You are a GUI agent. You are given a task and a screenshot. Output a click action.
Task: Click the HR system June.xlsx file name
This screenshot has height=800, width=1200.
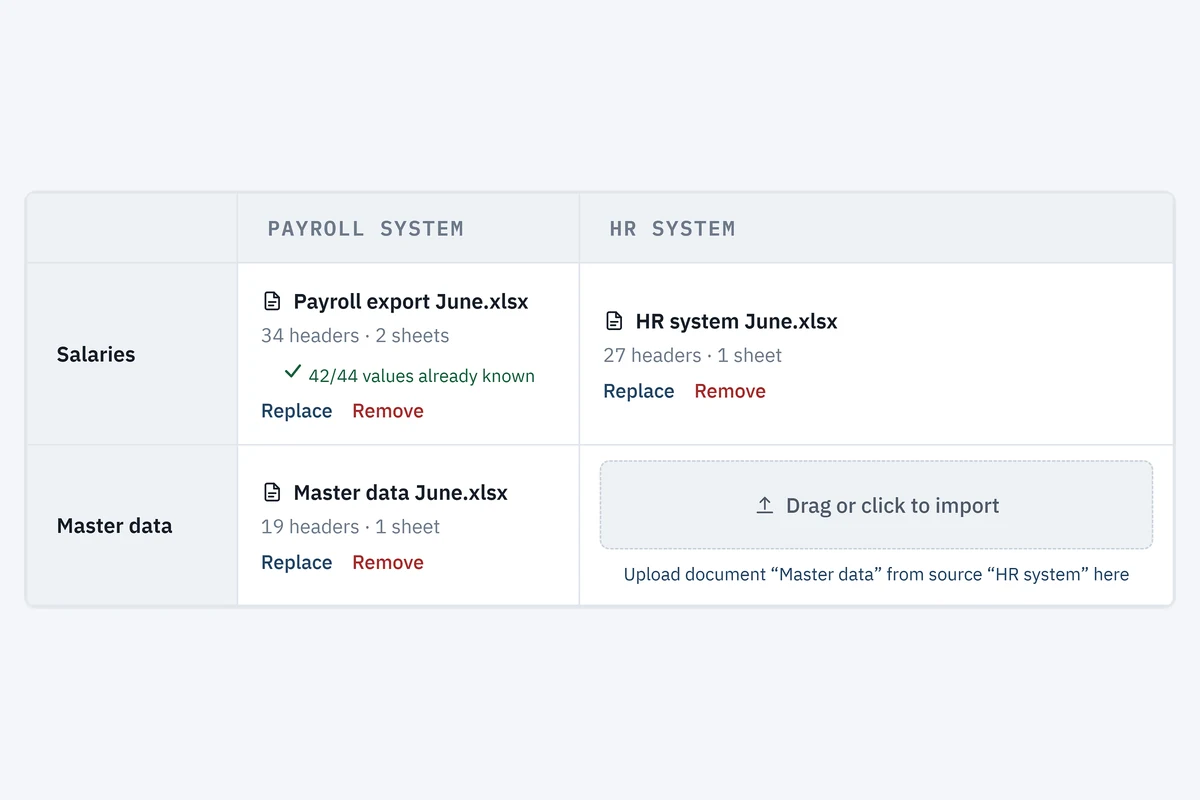[x=737, y=321]
